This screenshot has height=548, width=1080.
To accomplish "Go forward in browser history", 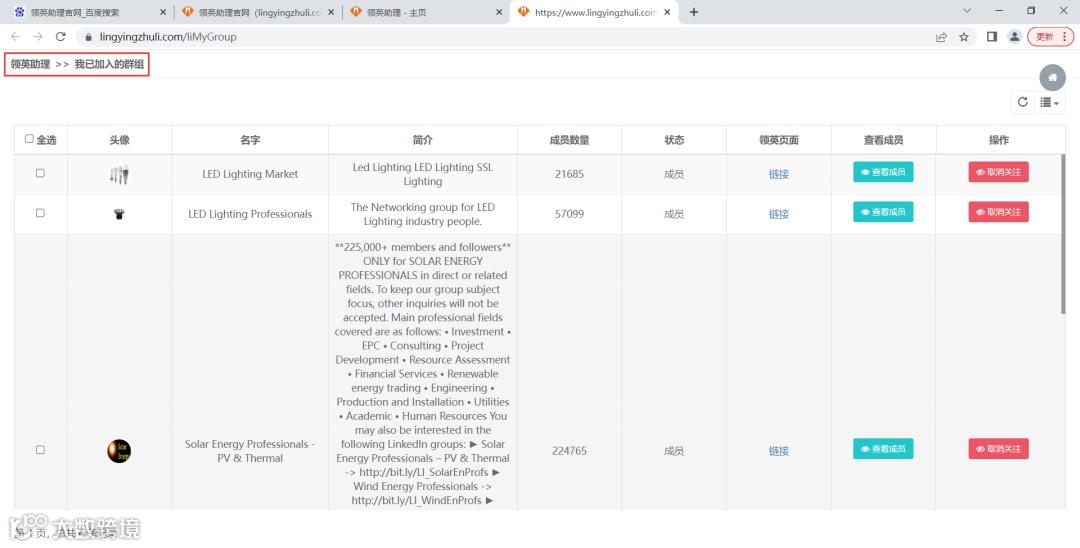I will tap(38, 37).
